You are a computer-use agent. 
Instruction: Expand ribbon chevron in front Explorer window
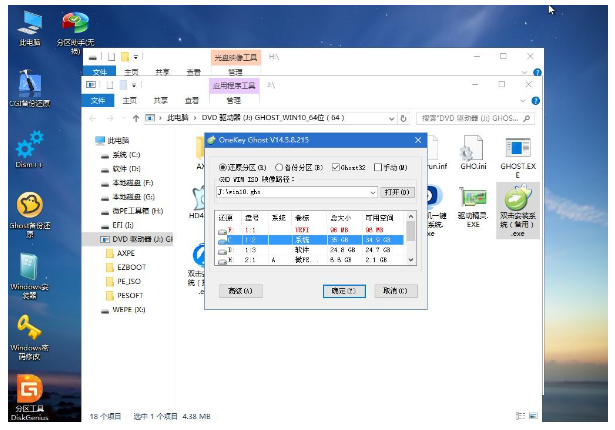[523, 101]
